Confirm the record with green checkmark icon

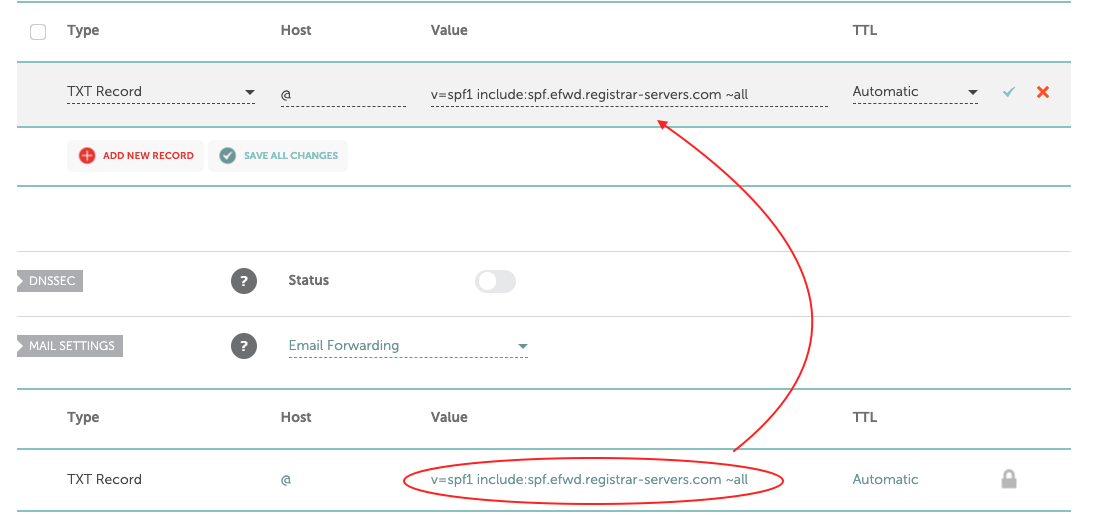pyautogui.click(x=1009, y=91)
